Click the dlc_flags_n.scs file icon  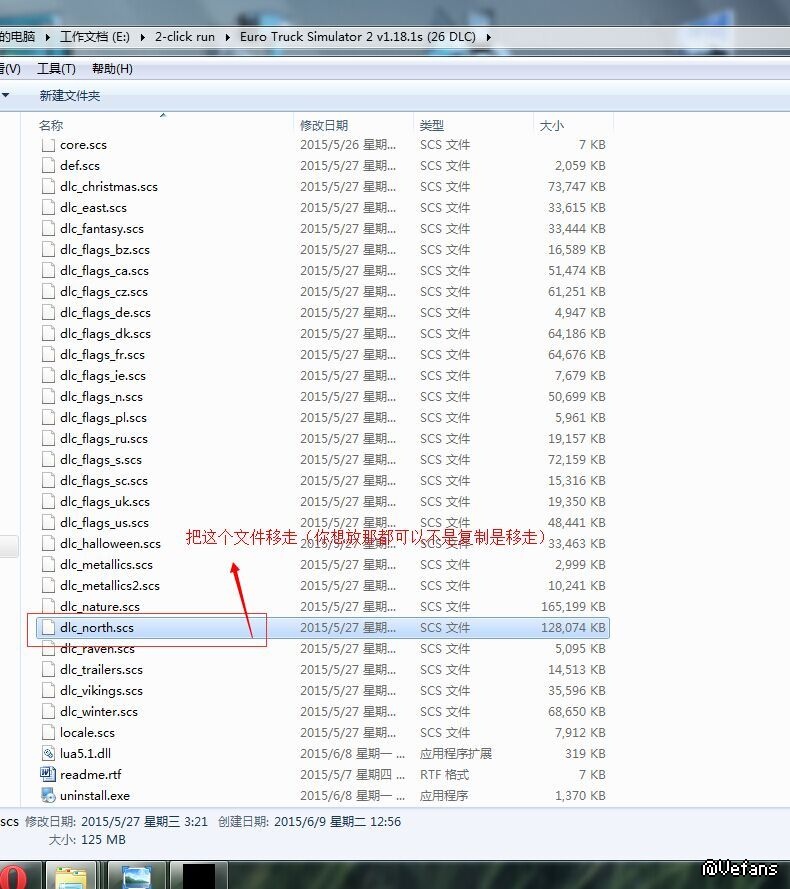tap(48, 396)
